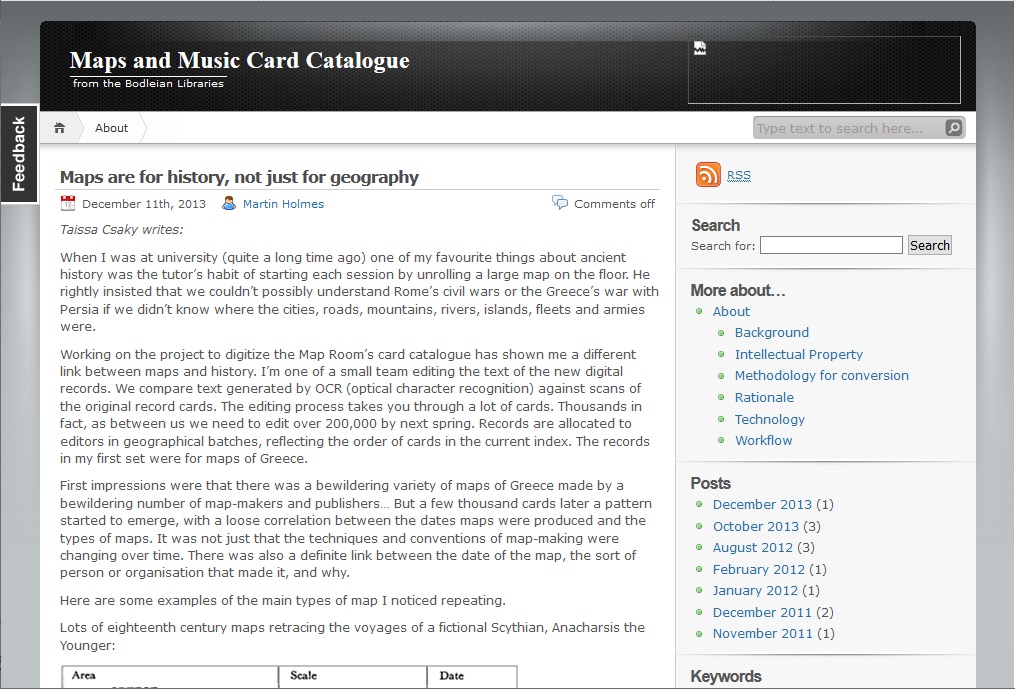1015x689 pixels.
Task: Open December 2013 posts archive
Action: point(762,504)
